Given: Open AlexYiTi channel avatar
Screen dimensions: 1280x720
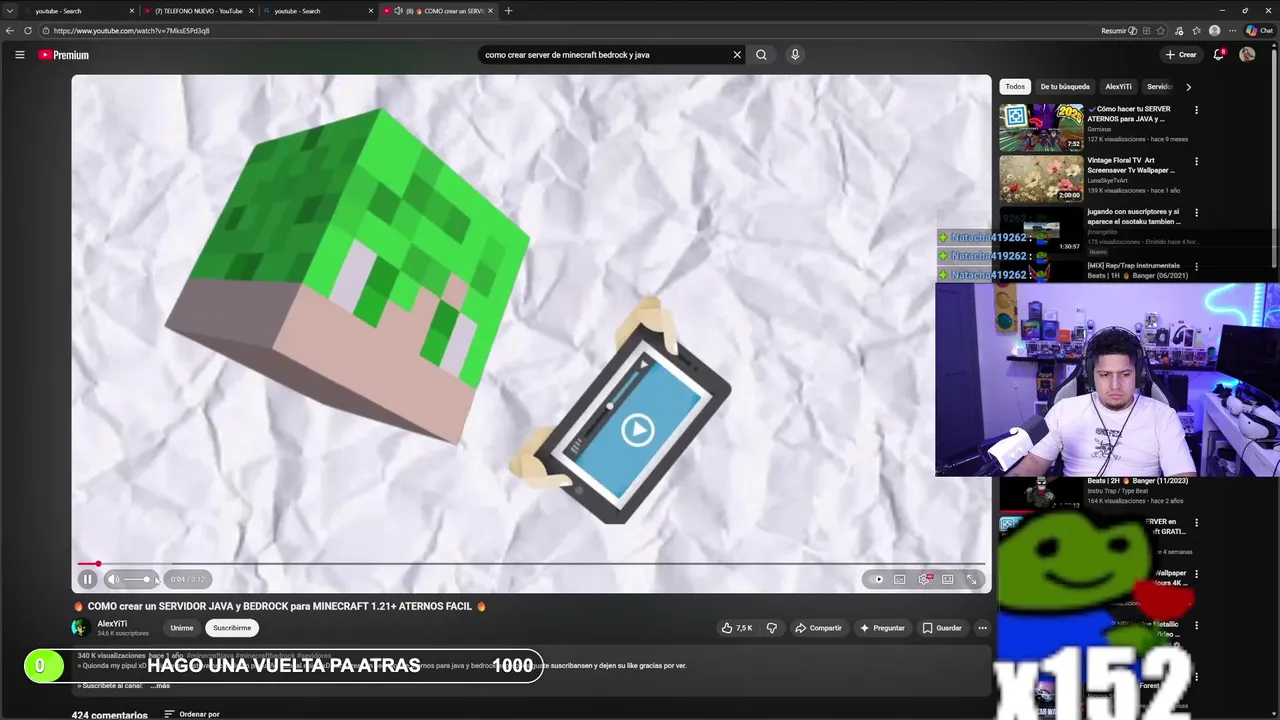Looking at the screenshot, I should (x=80, y=628).
